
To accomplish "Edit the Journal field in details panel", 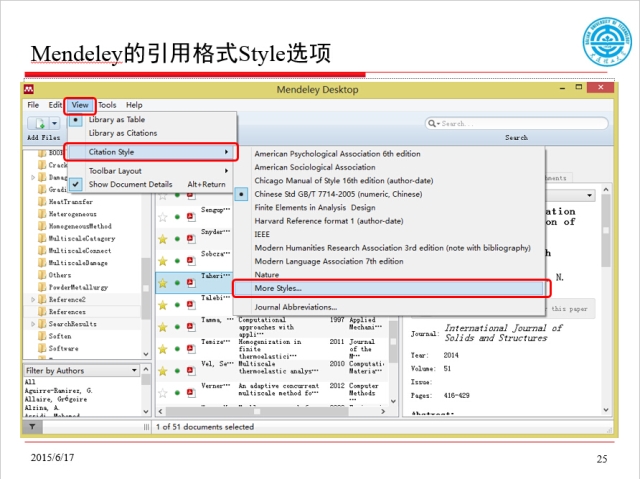I will (x=503, y=333).
